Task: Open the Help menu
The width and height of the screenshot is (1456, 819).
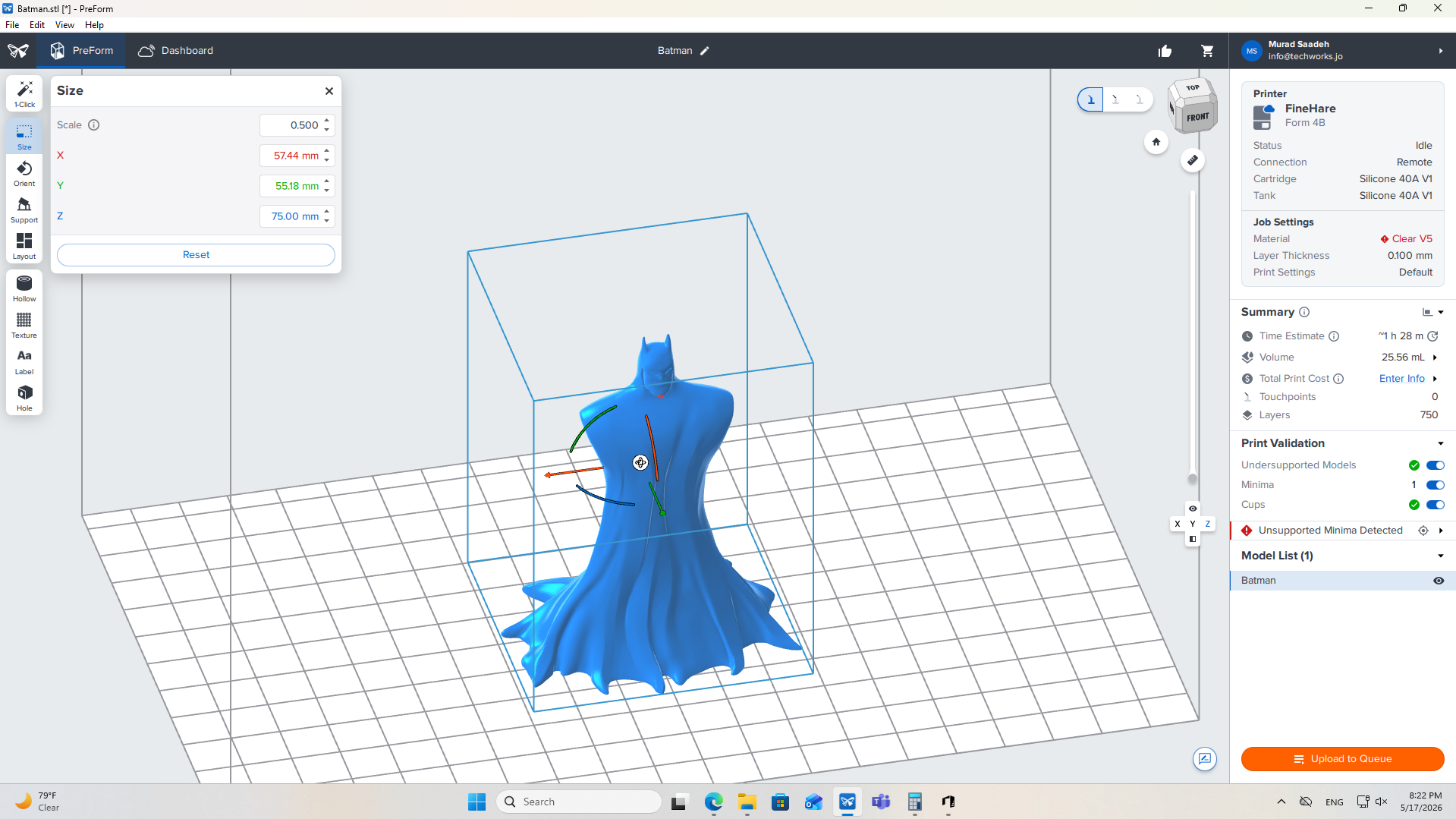Action: (94, 25)
